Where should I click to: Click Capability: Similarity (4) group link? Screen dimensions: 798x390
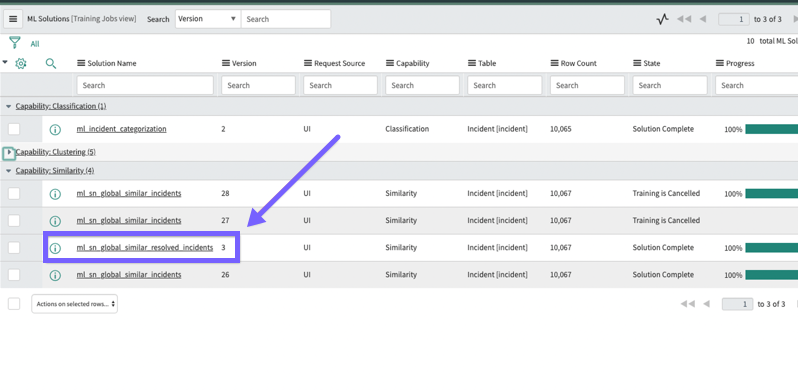pos(55,171)
